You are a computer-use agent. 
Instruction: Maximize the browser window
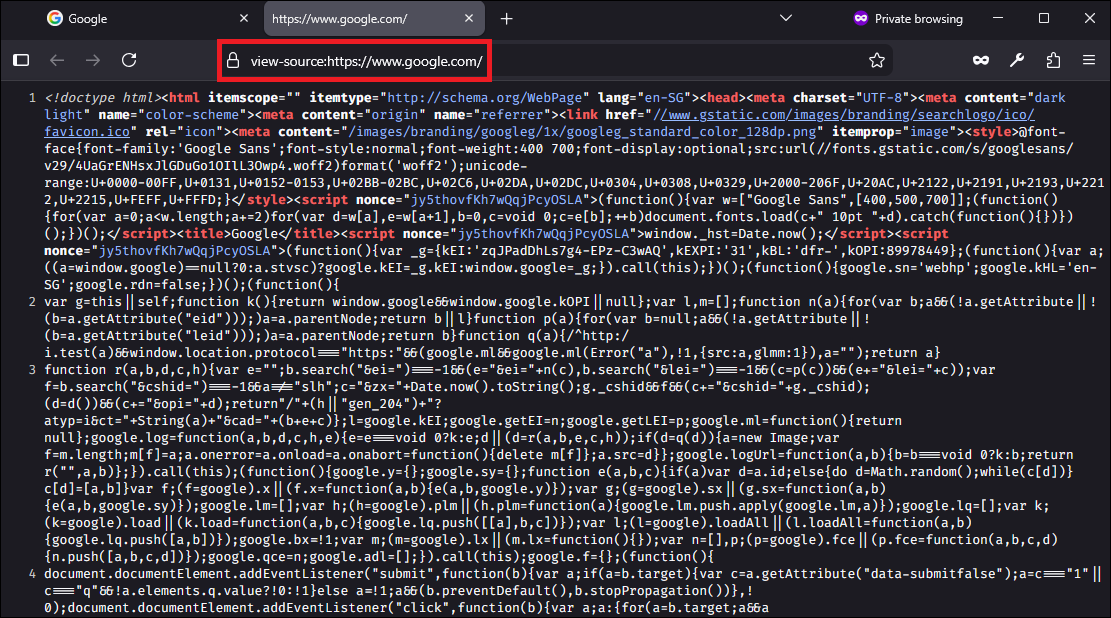[1044, 18]
